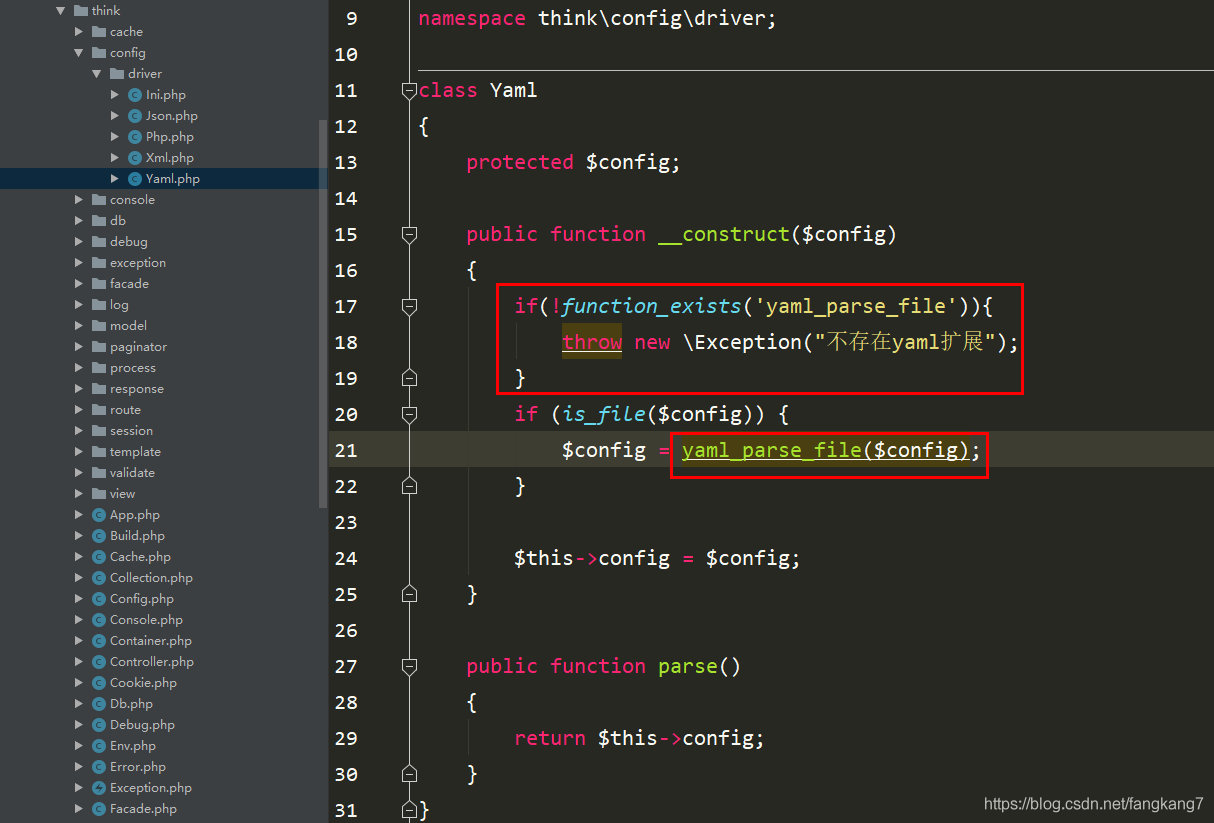Viewport: 1214px width, 823px height.
Task: Click the Php.php class file icon
Action: click(135, 137)
